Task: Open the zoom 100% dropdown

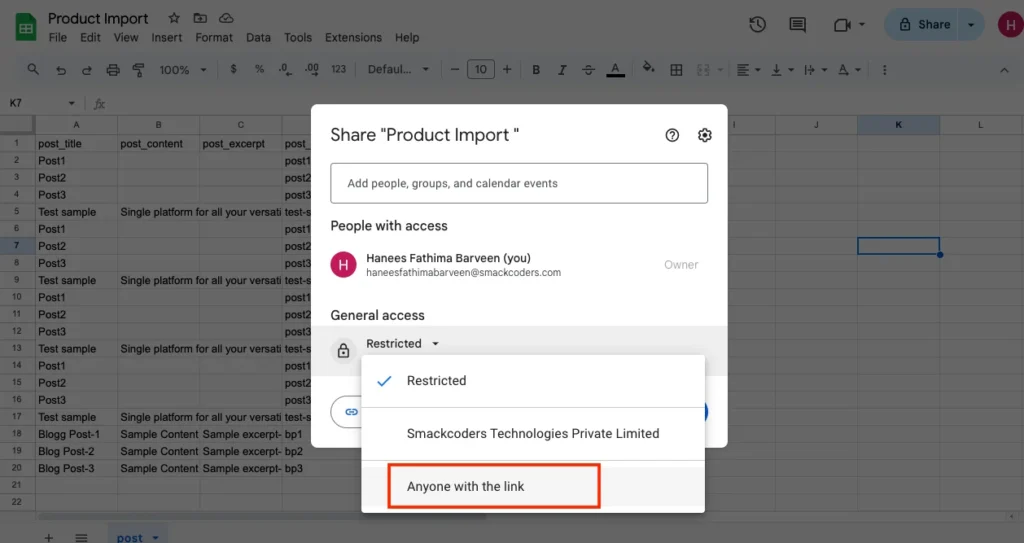Action: click(182, 70)
